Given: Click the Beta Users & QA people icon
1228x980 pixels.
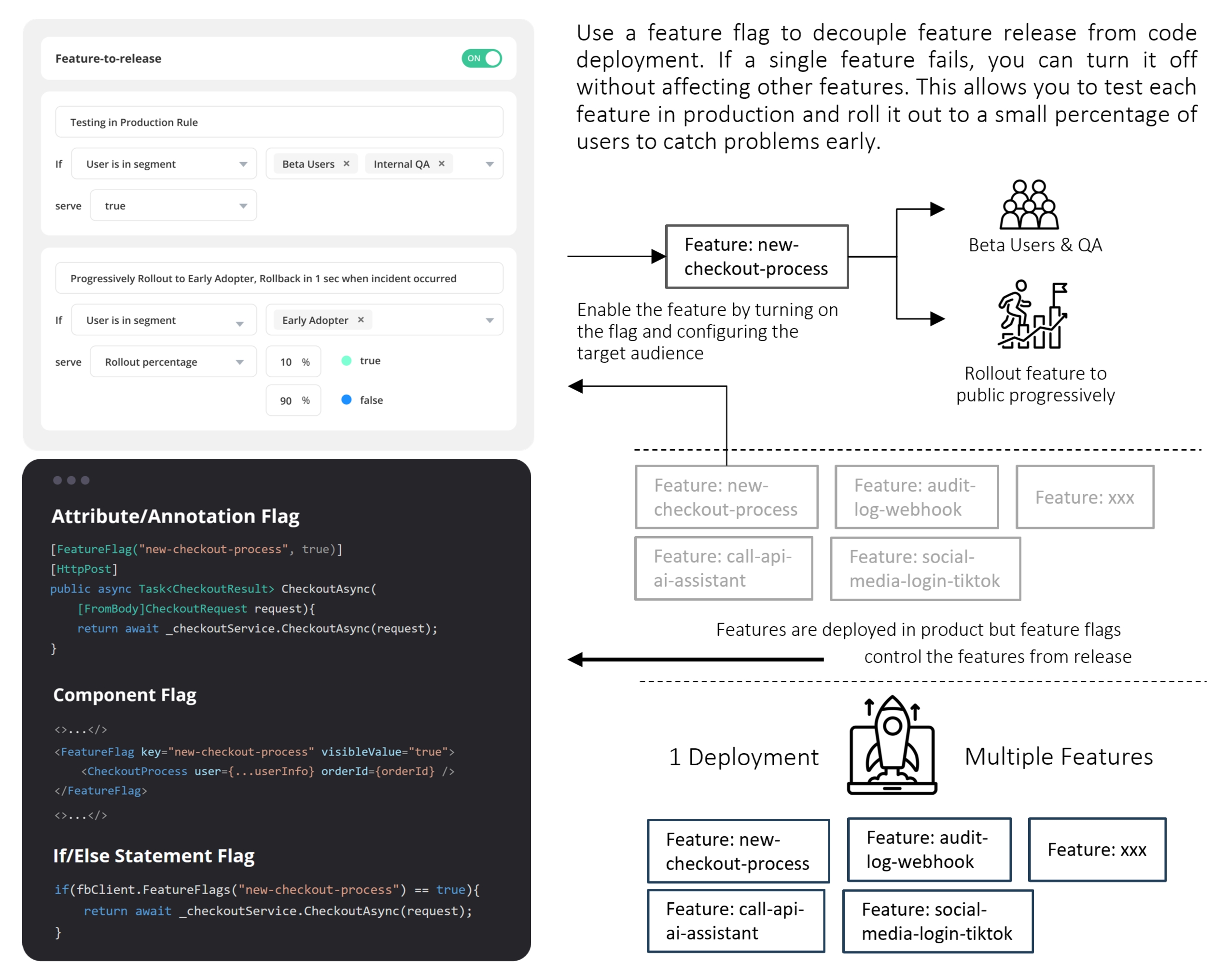Looking at the screenshot, I should point(1029,205).
